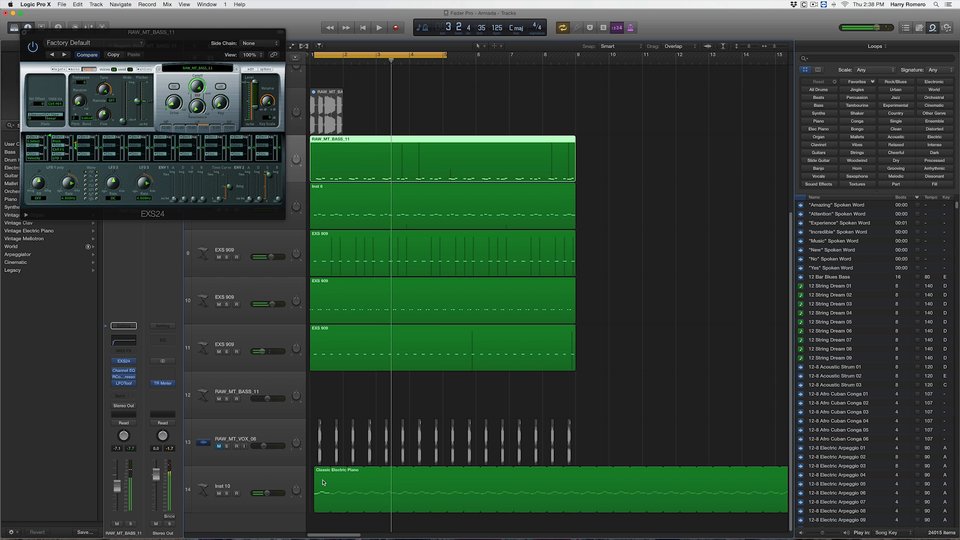Open the Navigate menu
Screen dimensions: 960x540
tap(120, 4)
